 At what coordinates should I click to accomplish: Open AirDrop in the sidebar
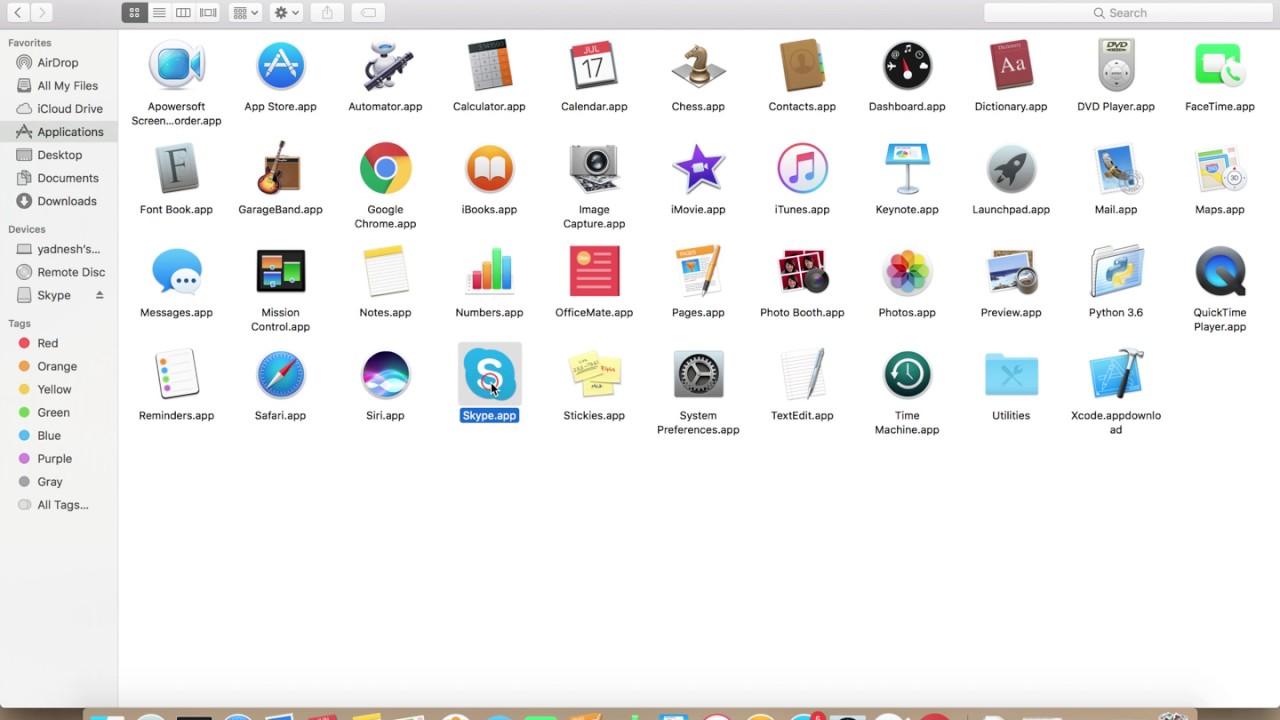click(58, 62)
